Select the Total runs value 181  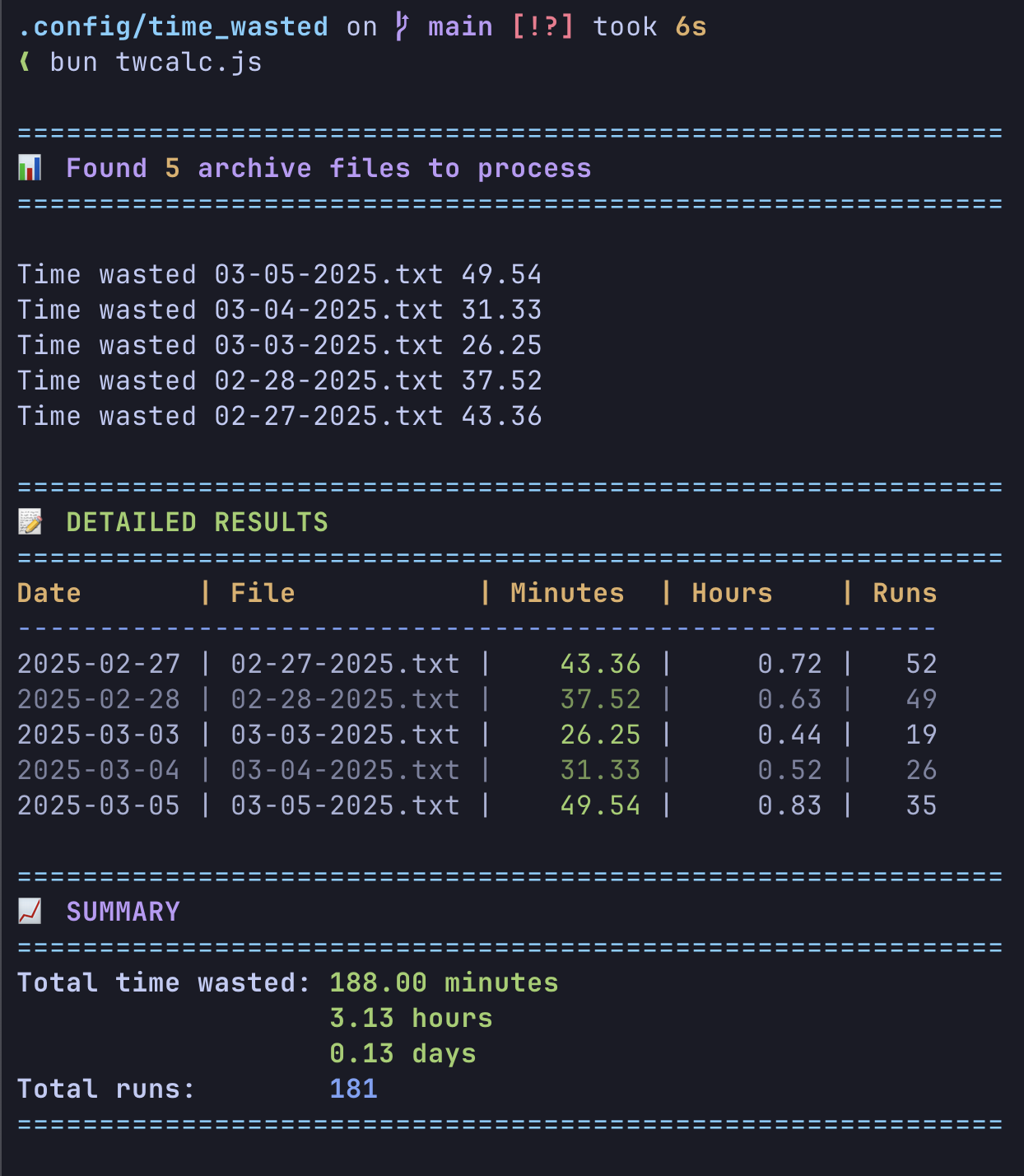tap(352, 1088)
